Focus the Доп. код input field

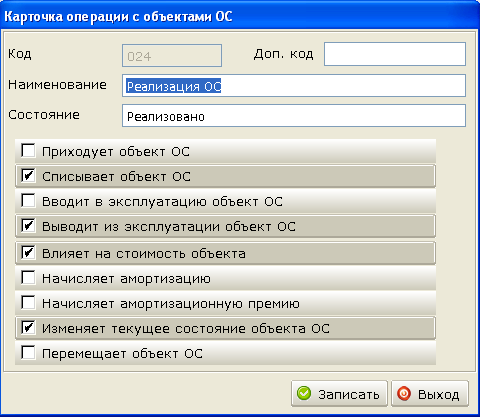coord(395,54)
